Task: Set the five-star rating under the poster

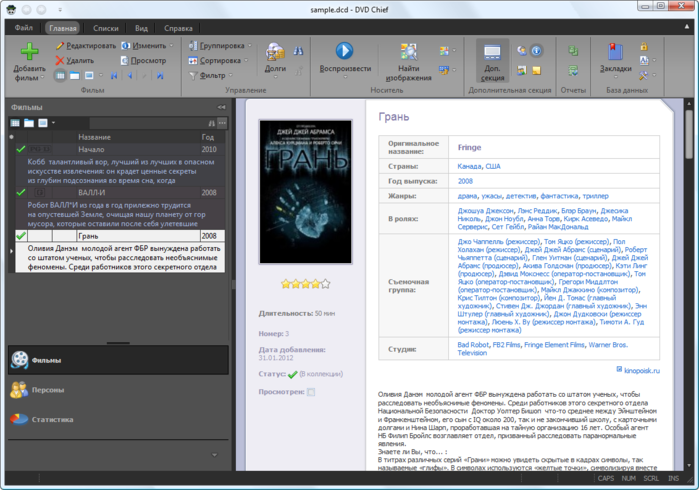Action: pyautogui.click(x=325, y=284)
